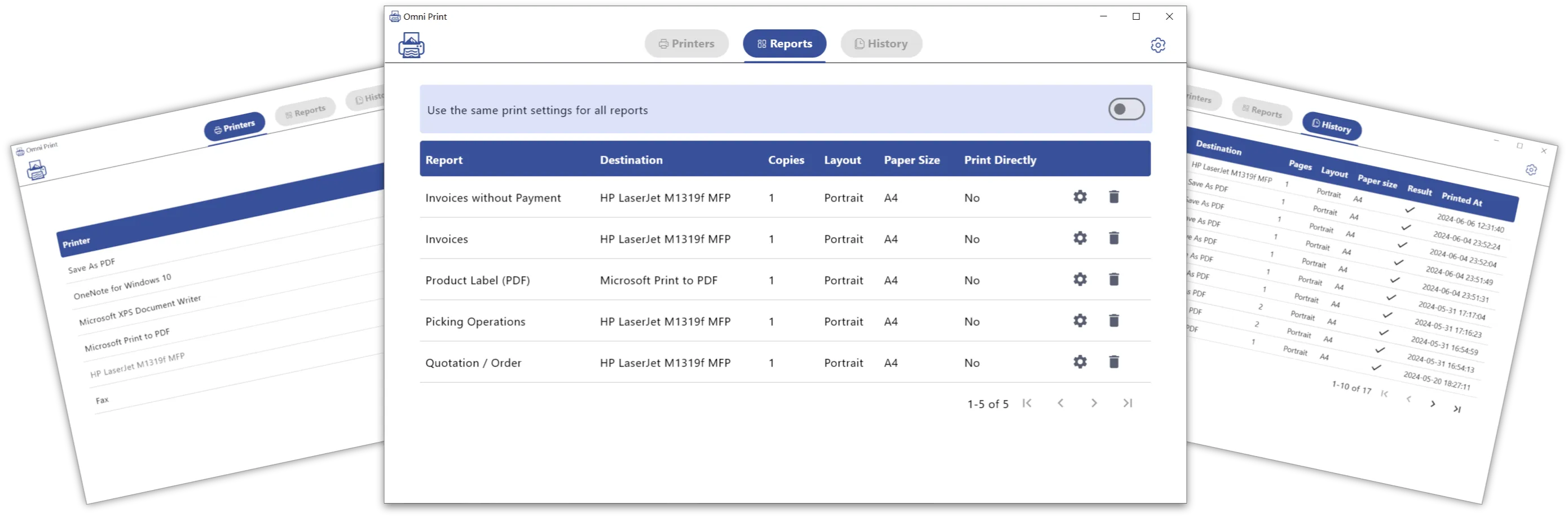Delete the Quotation / Order report entry
The width and height of the screenshot is (1568, 516).
click(x=1114, y=361)
